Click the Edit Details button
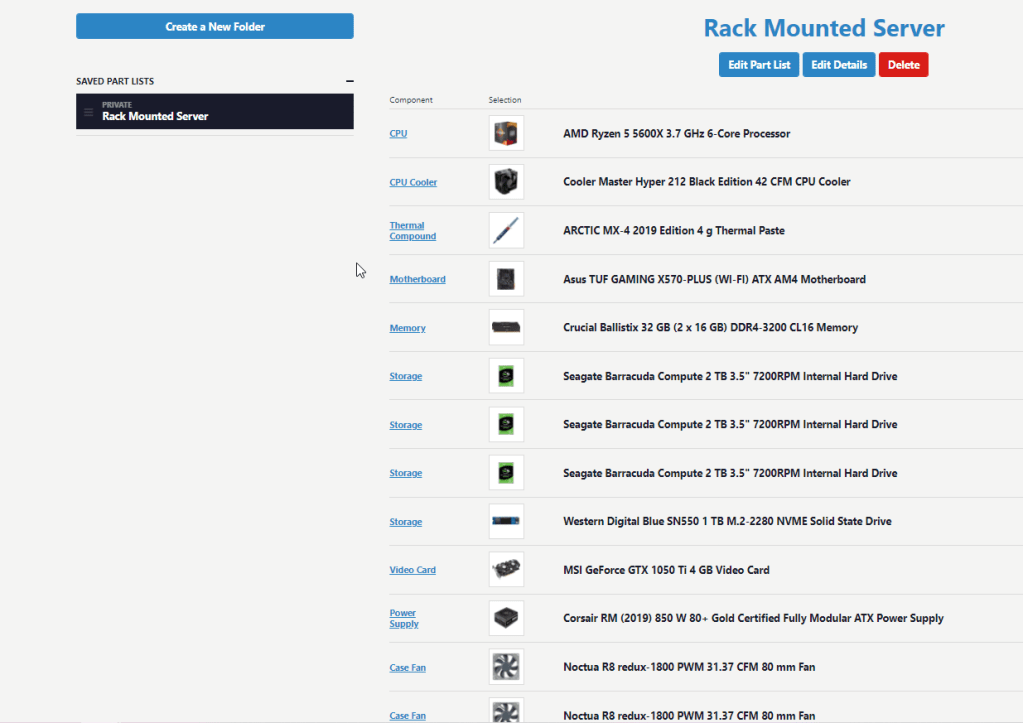 (x=838, y=65)
